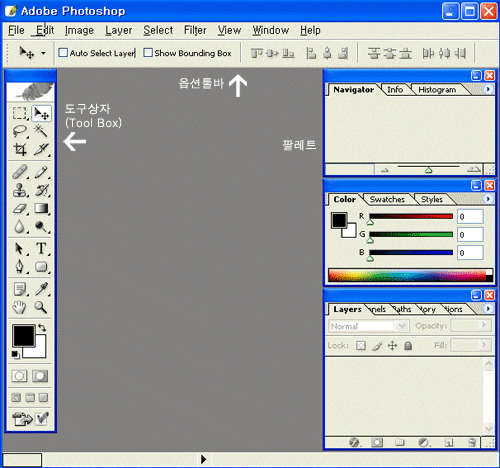Viewport: 500px width, 468px height.
Task: Open the Filter menu
Action: [195, 30]
